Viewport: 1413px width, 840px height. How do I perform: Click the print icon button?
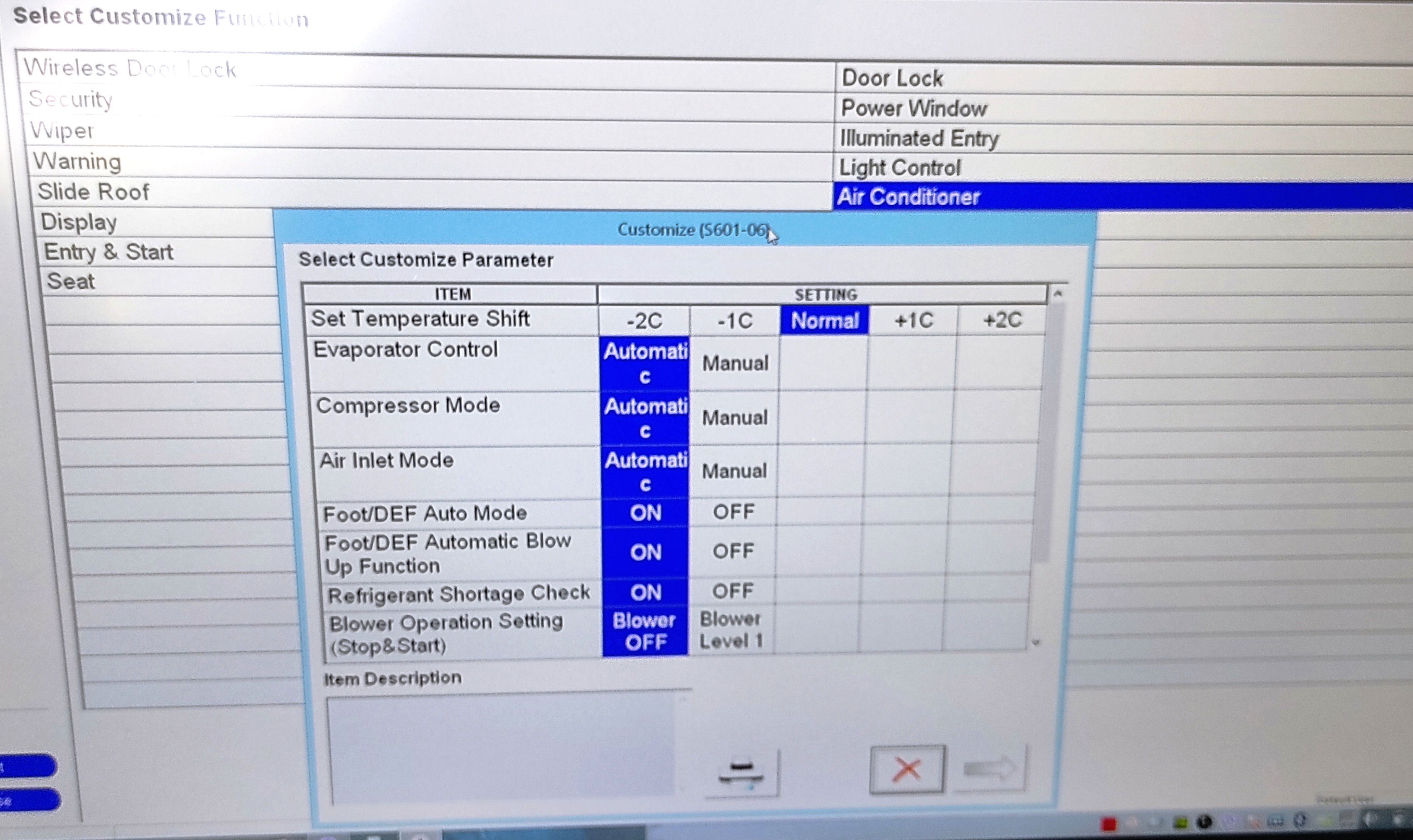pyautogui.click(x=741, y=773)
